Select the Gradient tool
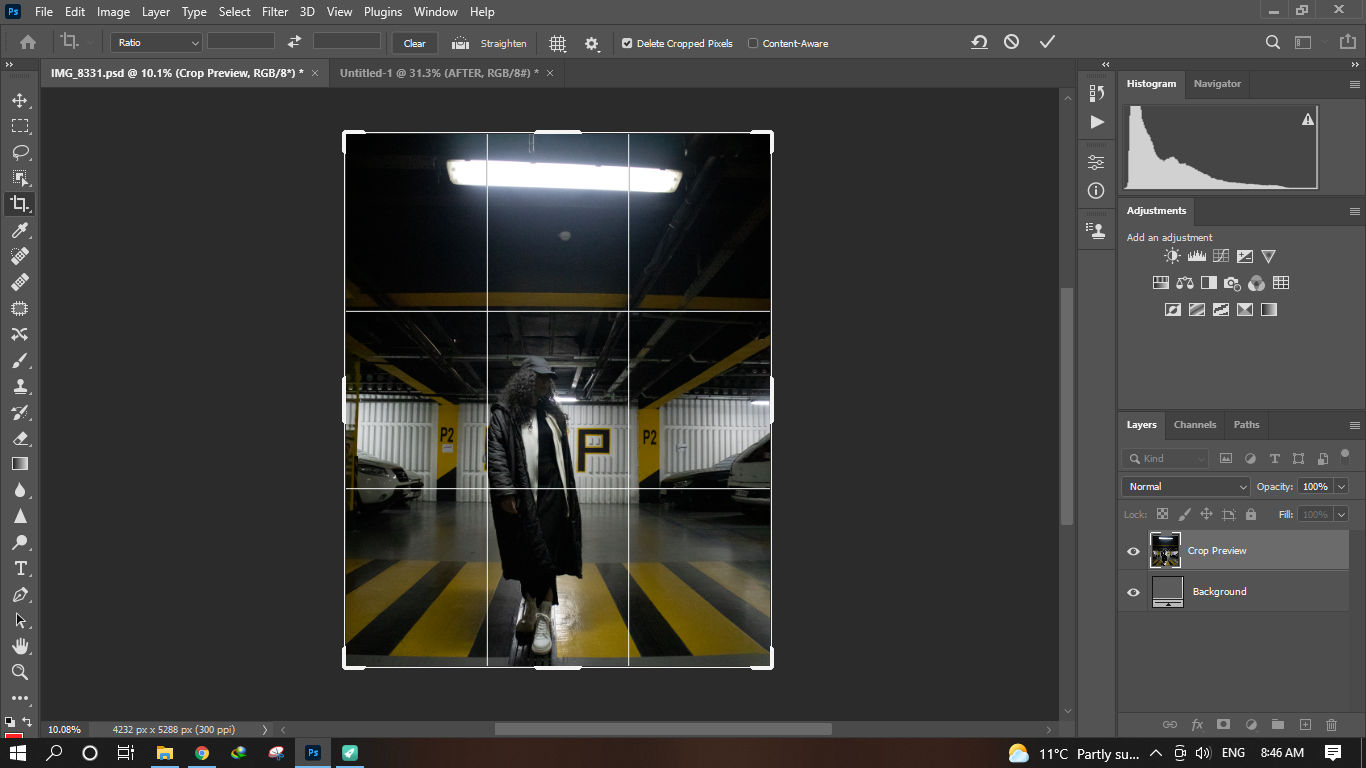The height and width of the screenshot is (768, 1366). 19,464
